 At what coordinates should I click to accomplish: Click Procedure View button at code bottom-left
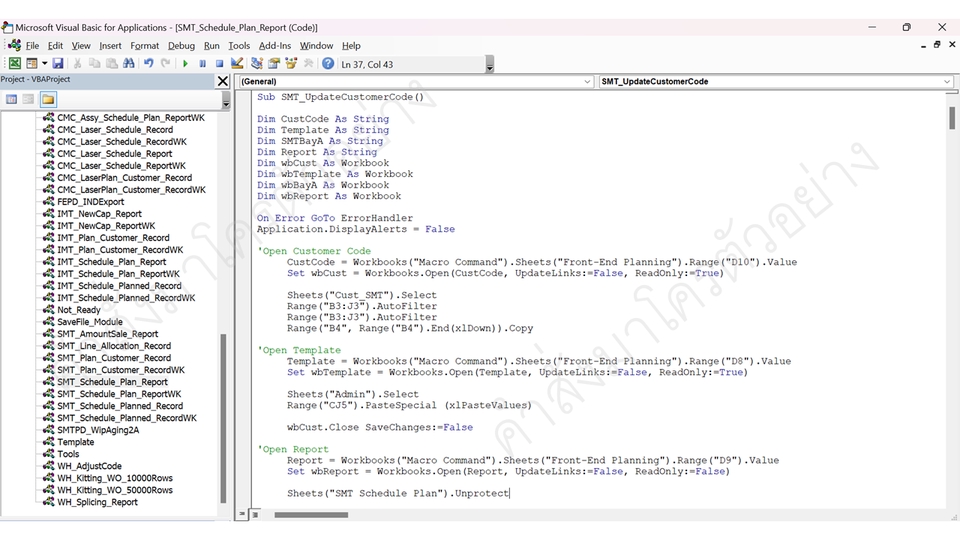pos(242,514)
